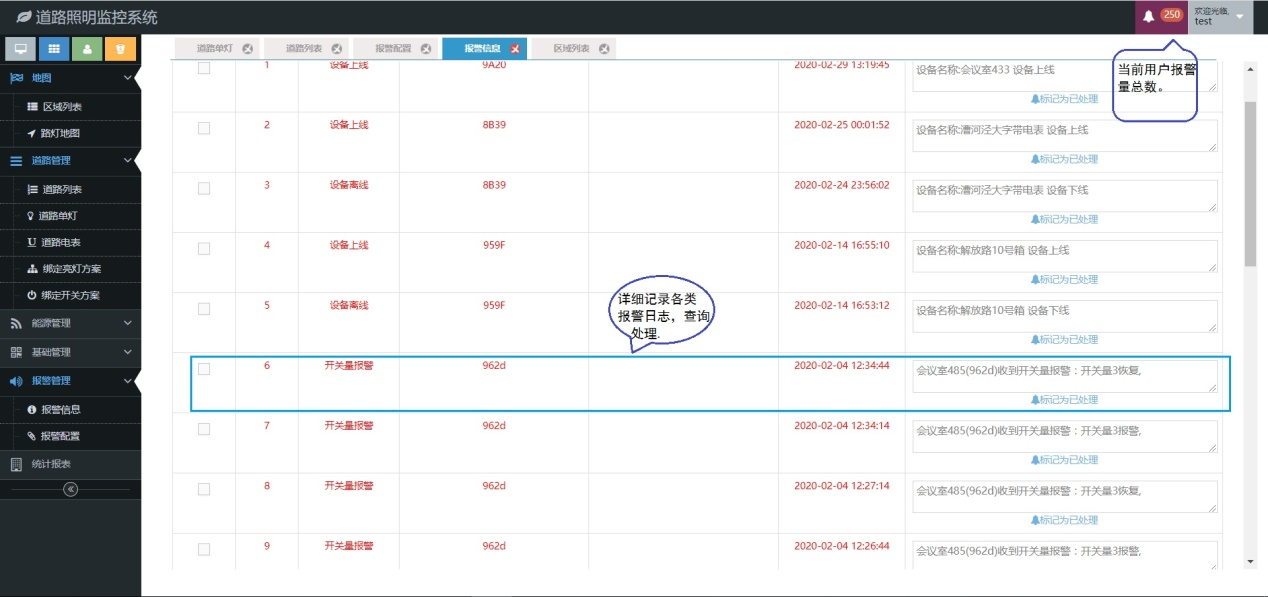Mark row 3 alarm as handled (标记为已处理)

1065,219
